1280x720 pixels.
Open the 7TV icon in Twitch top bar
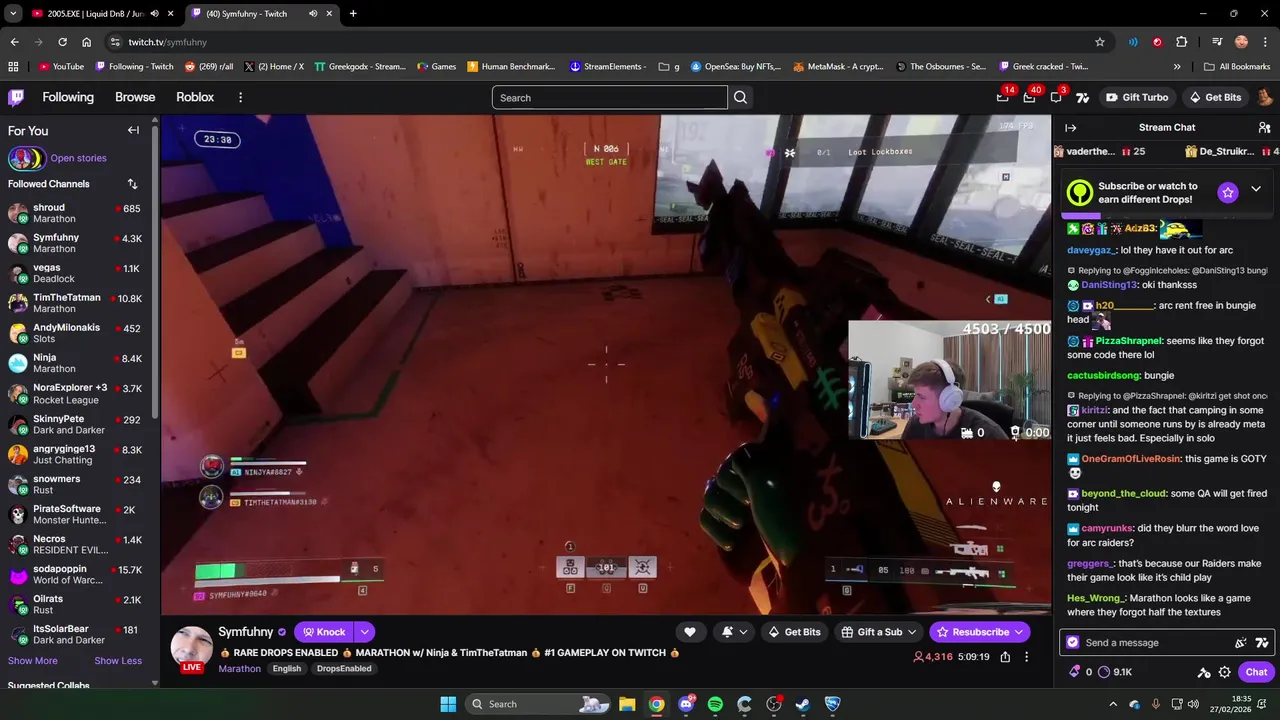click(1082, 97)
